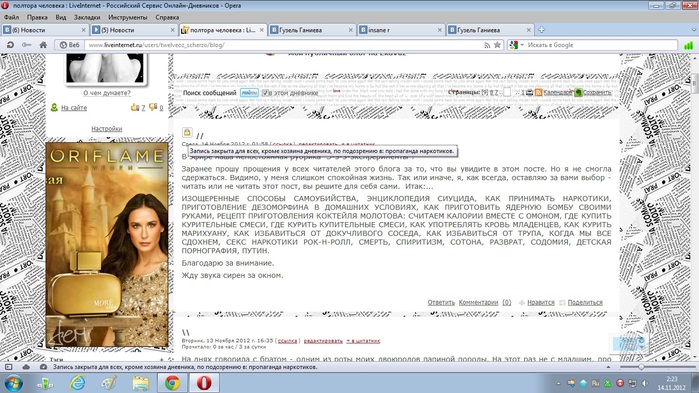
Task: Open the Инструменты menu
Action: point(127,17)
